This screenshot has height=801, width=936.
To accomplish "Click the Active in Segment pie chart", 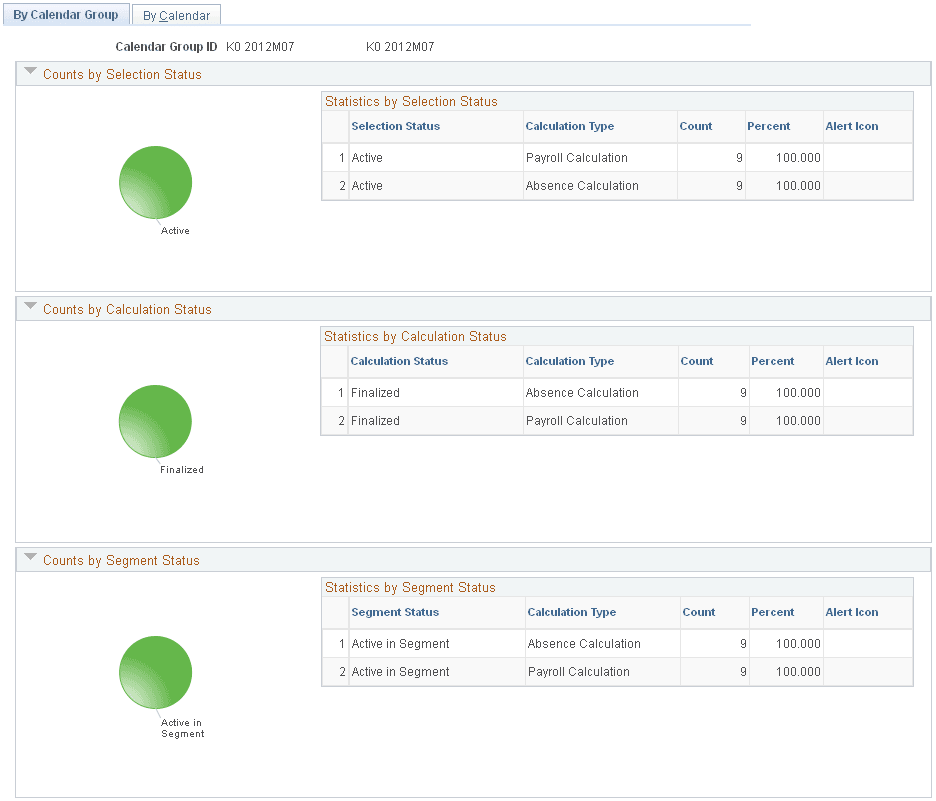I will coord(155,672).
